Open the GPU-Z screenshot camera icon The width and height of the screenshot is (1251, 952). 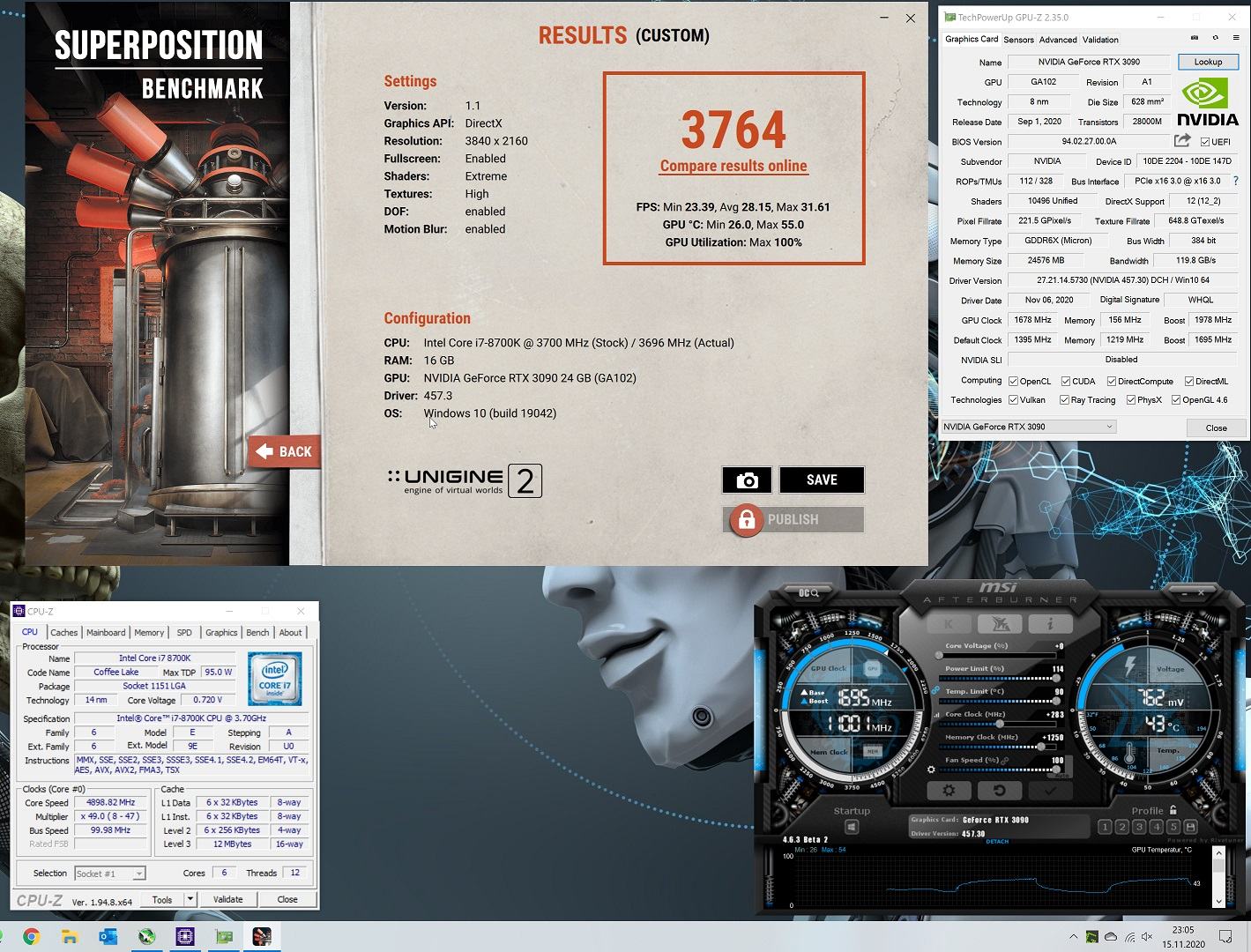[x=1195, y=39]
